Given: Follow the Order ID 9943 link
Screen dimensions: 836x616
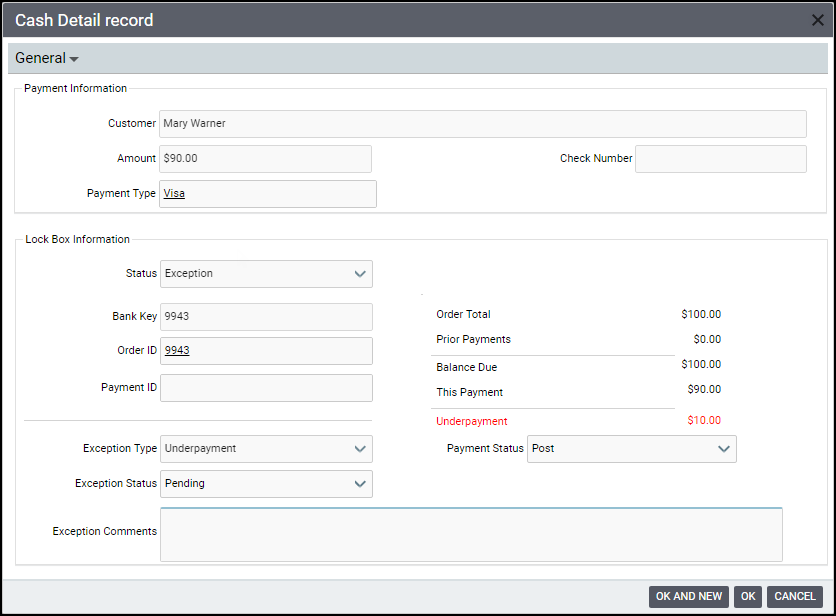Looking at the screenshot, I should [177, 350].
